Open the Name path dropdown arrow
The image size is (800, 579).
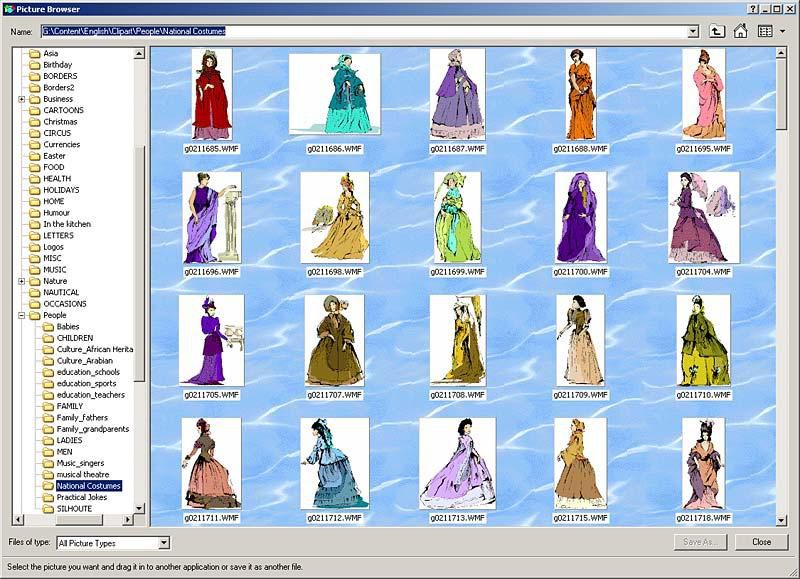[x=693, y=31]
